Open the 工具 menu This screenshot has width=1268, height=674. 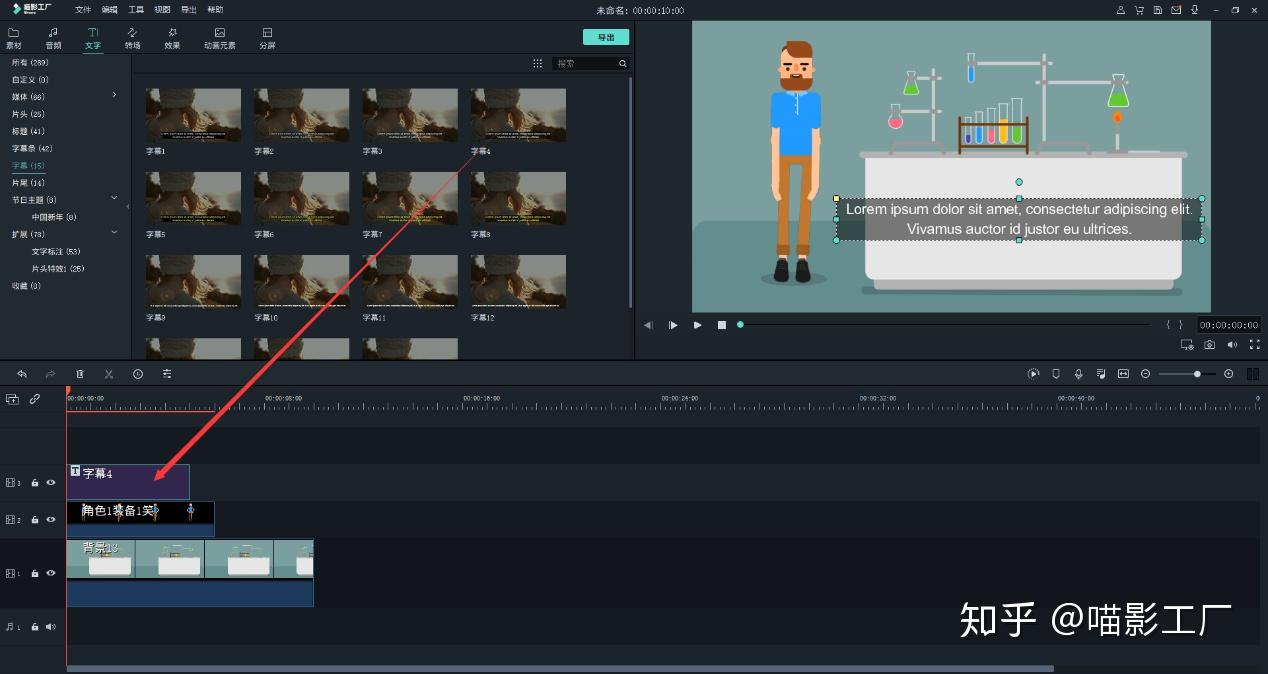(x=136, y=9)
